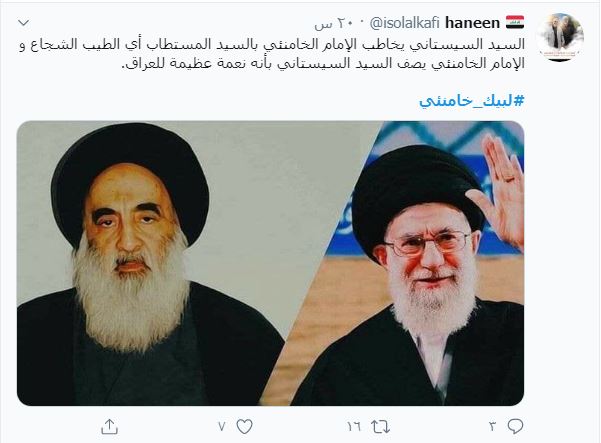Reply via the speech bubble icon
The height and width of the screenshot is (443, 601).
pos(515,426)
